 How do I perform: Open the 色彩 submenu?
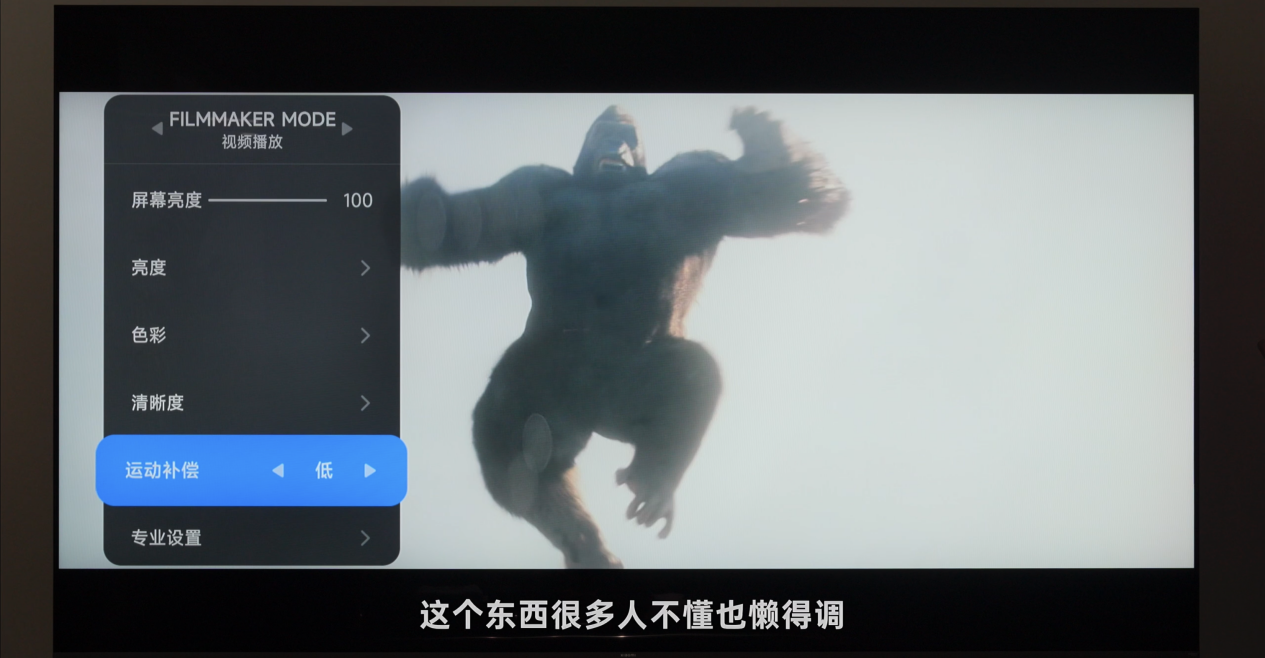251,335
